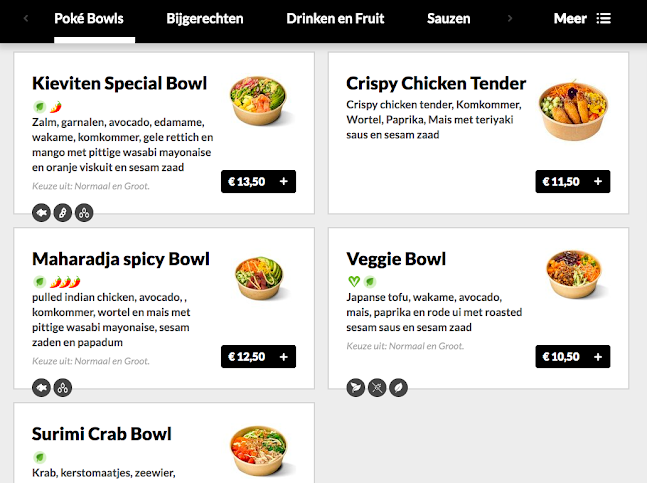Click the fish allergen icon under Kieviten Special Bowl
The image size is (647, 483).
(41, 212)
